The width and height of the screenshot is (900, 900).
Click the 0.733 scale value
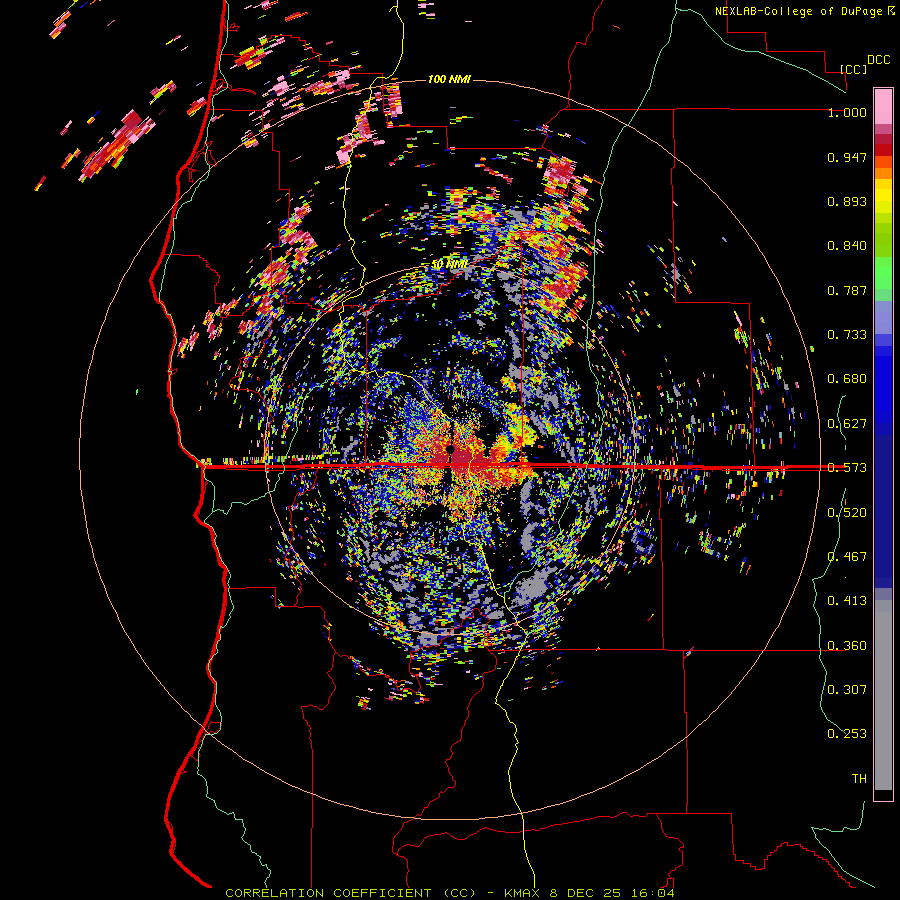847,335
